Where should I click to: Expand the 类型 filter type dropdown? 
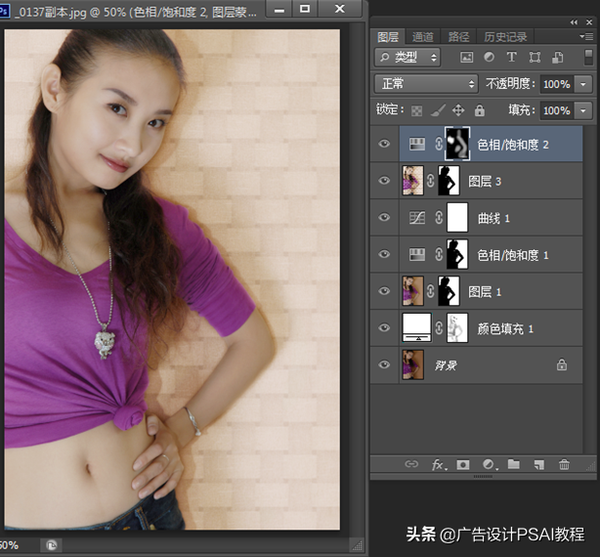coord(408,57)
